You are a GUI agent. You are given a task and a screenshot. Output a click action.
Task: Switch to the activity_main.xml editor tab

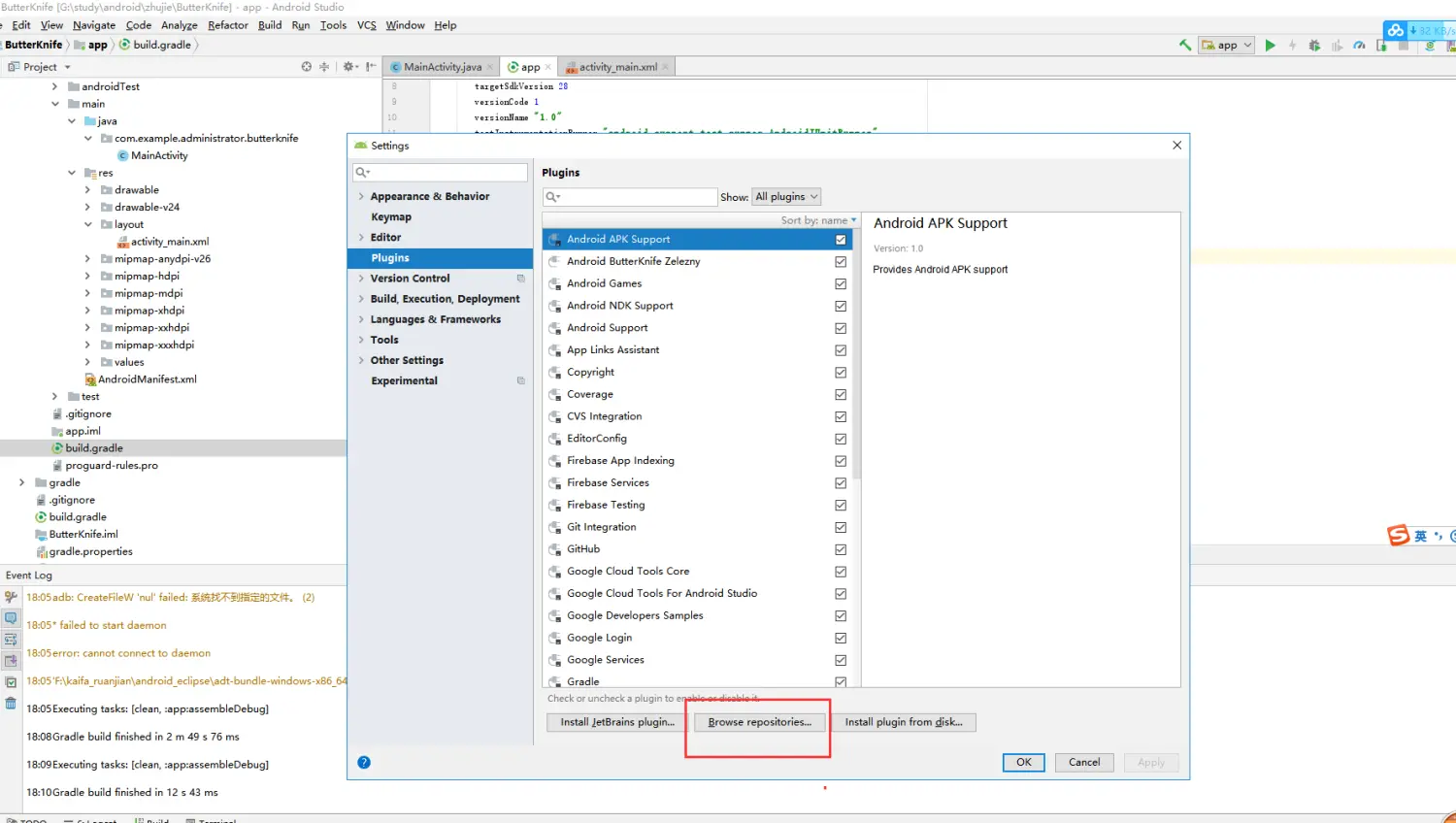[x=618, y=67]
